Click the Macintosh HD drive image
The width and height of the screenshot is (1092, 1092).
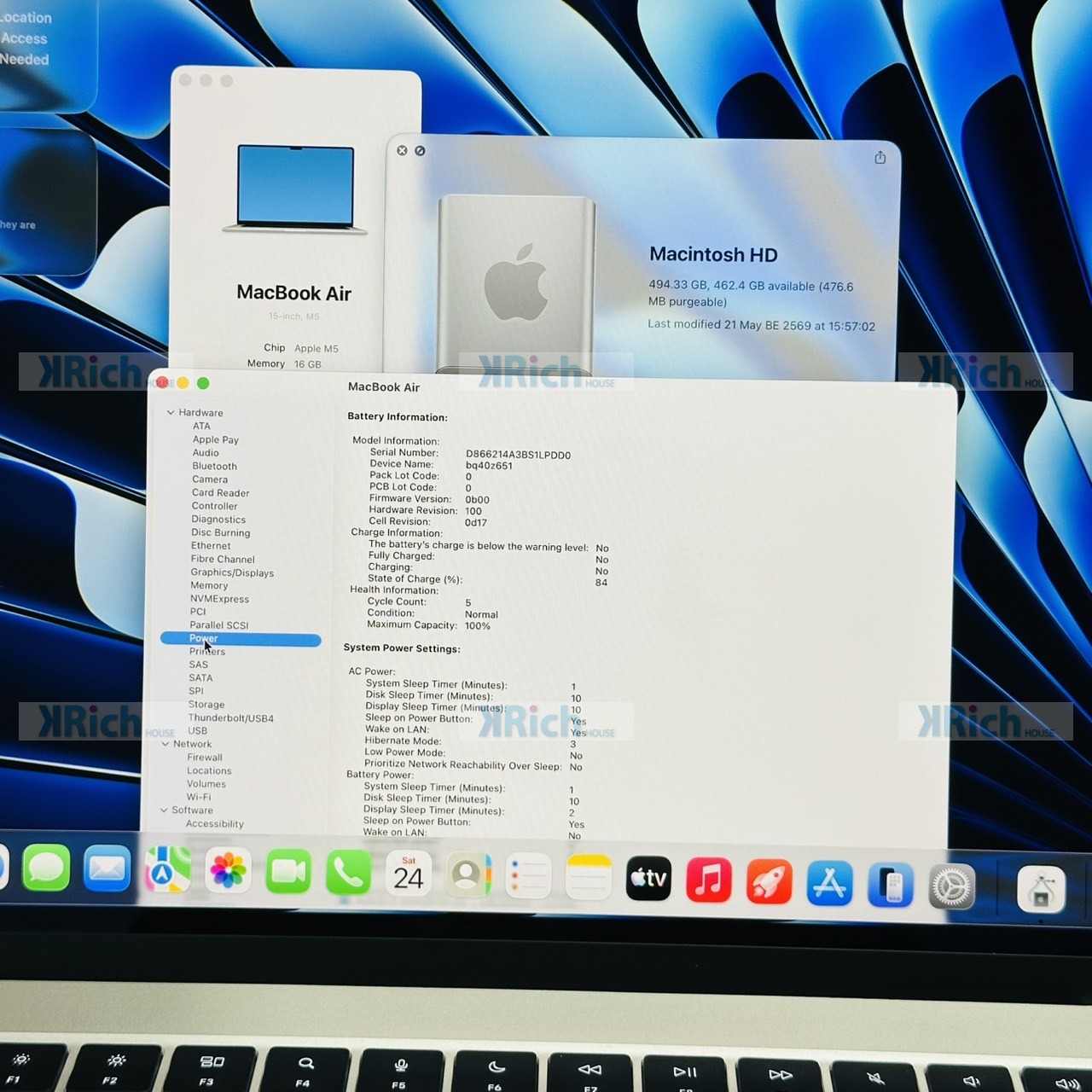pos(516,284)
